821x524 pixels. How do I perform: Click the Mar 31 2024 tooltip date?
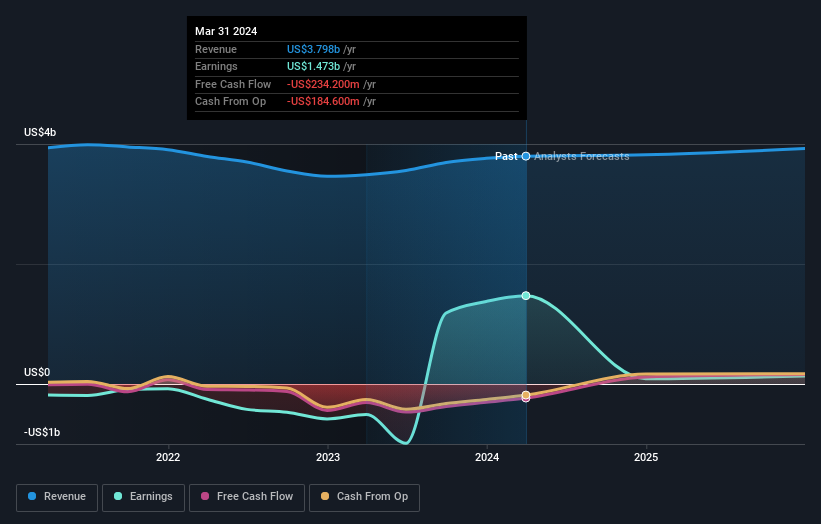226,31
